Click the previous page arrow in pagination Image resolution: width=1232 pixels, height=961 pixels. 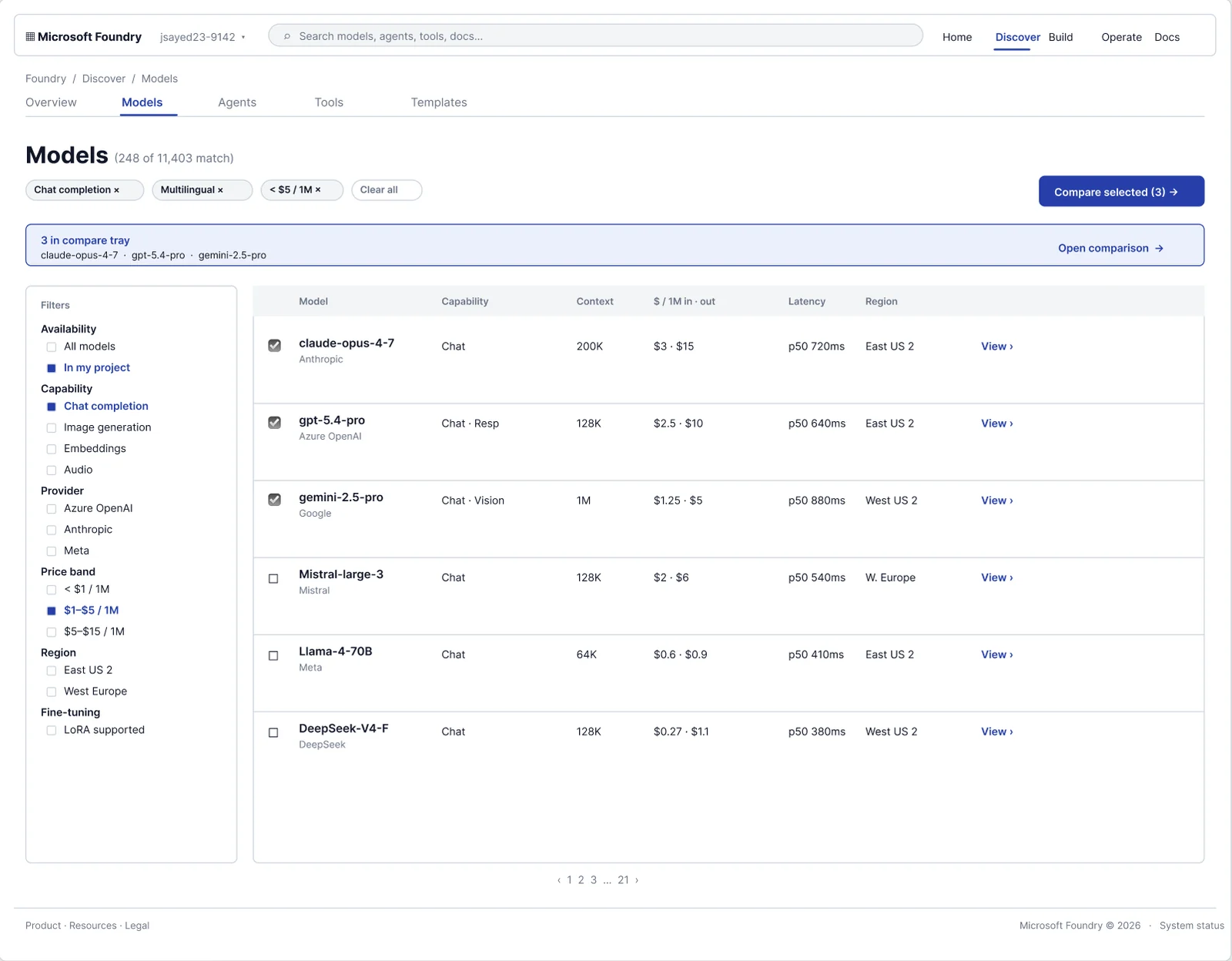pos(559,880)
